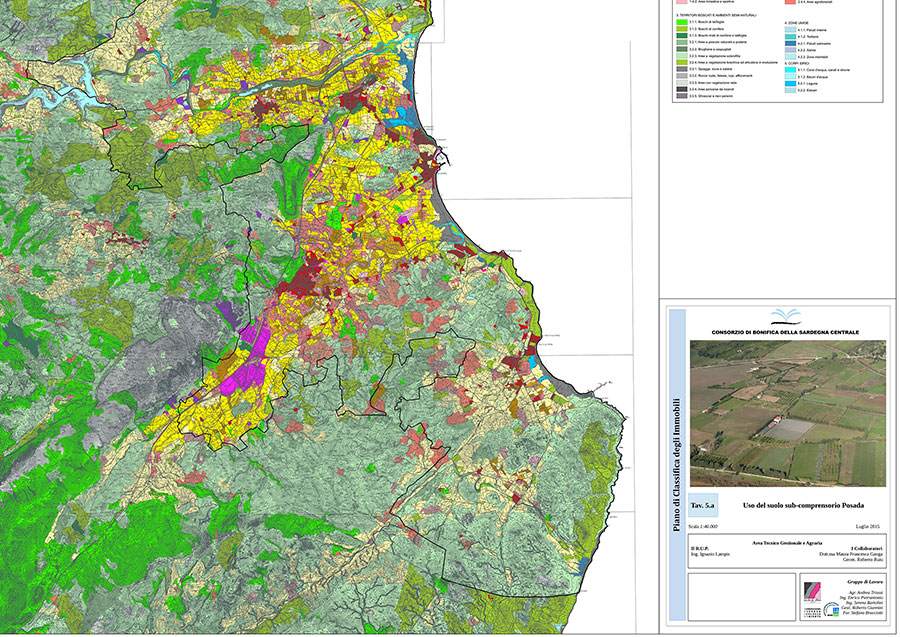The image size is (900, 637).
Task: Click the 'Scala 1:40.000' text
Action: click(x=703, y=527)
